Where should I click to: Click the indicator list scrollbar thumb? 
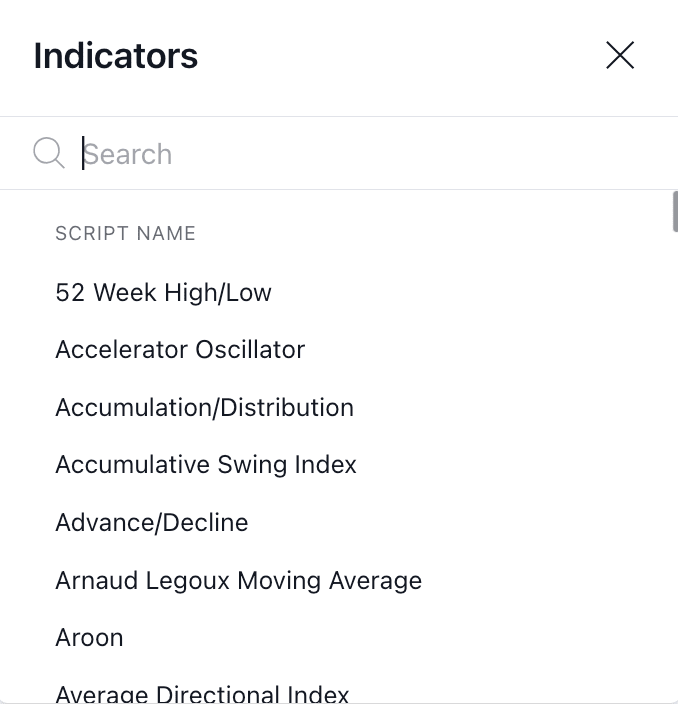point(675,211)
